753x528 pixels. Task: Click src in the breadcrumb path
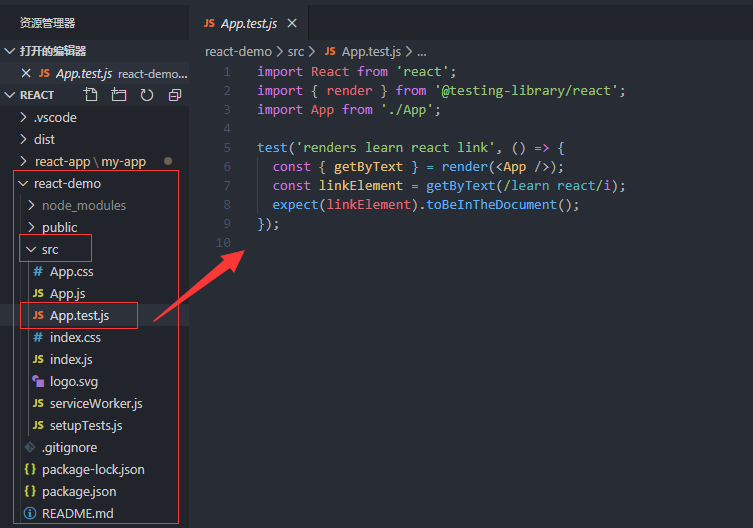tap(296, 51)
